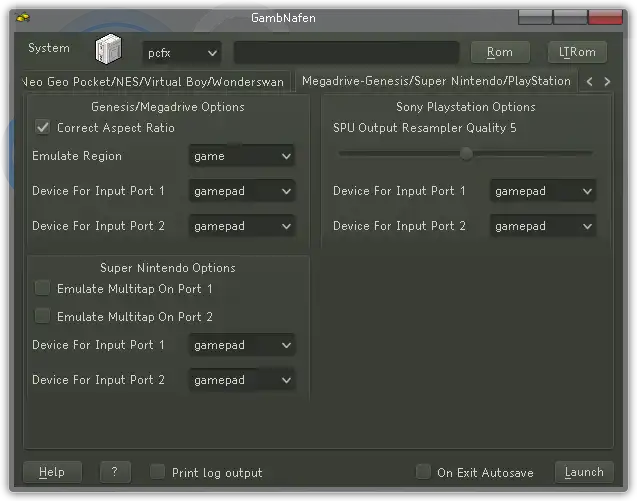Open Help with the Help button
The height and width of the screenshot is (501, 637).
pyautogui.click(x=52, y=472)
